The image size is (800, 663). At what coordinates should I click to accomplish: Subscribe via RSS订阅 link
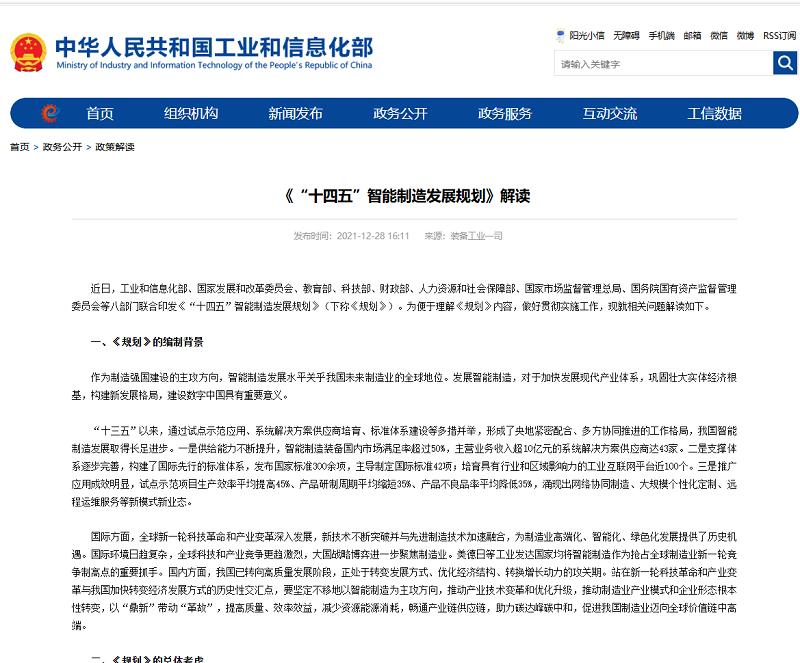[x=779, y=36]
